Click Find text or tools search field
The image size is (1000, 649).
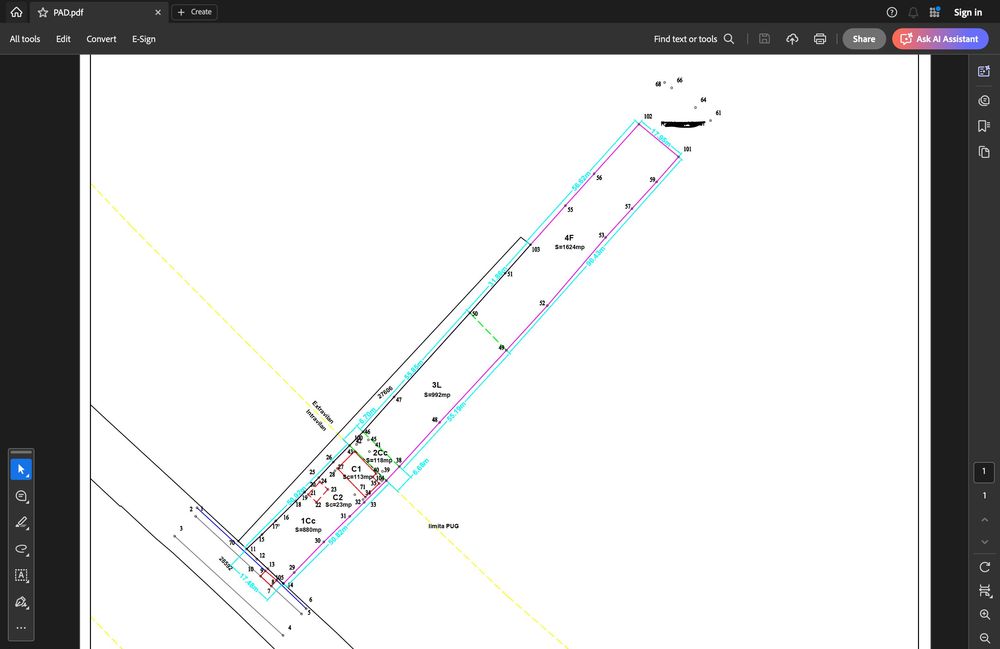[x=694, y=39]
